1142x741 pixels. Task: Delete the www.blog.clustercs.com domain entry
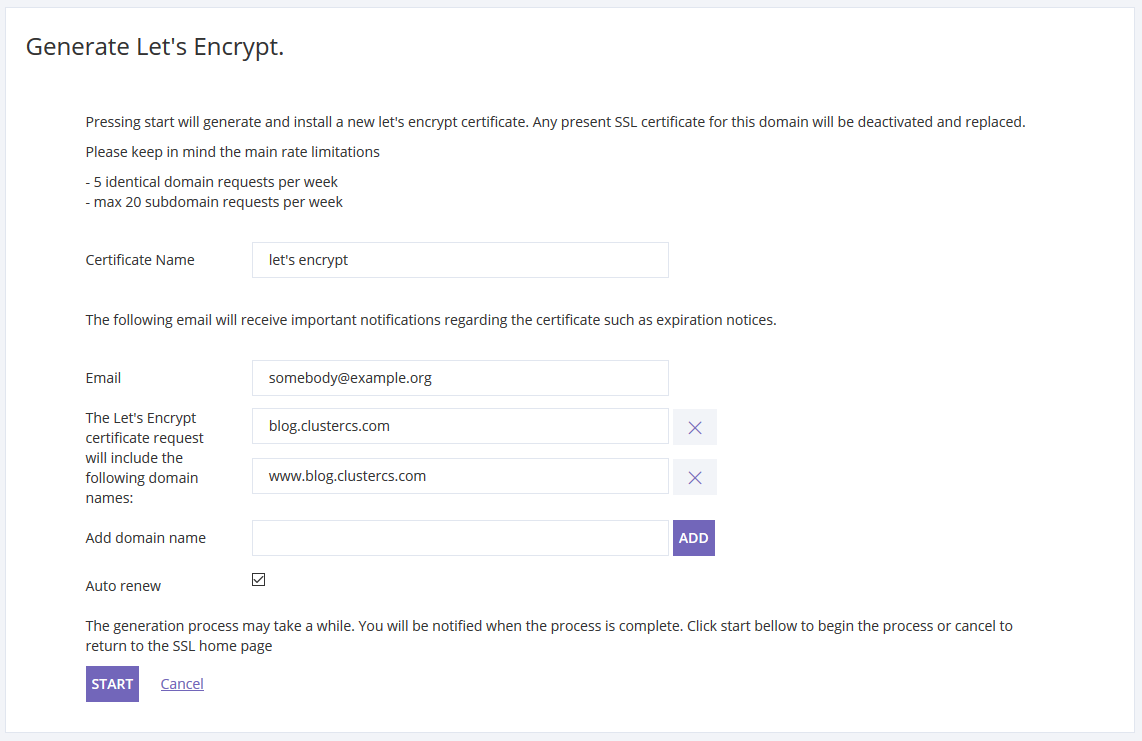[x=694, y=477]
